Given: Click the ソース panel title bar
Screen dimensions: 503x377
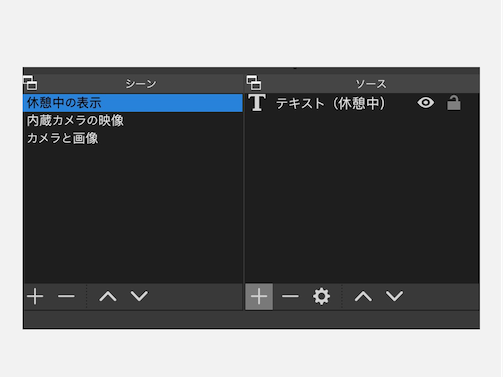Looking at the screenshot, I should coord(371,83).
